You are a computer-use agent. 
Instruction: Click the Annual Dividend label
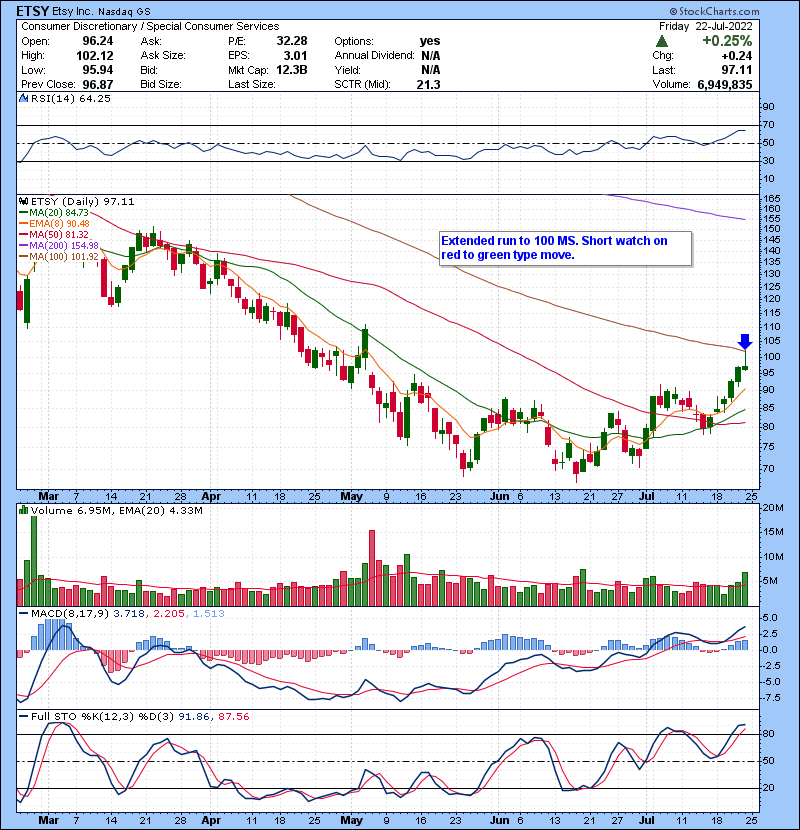(374, 56)
